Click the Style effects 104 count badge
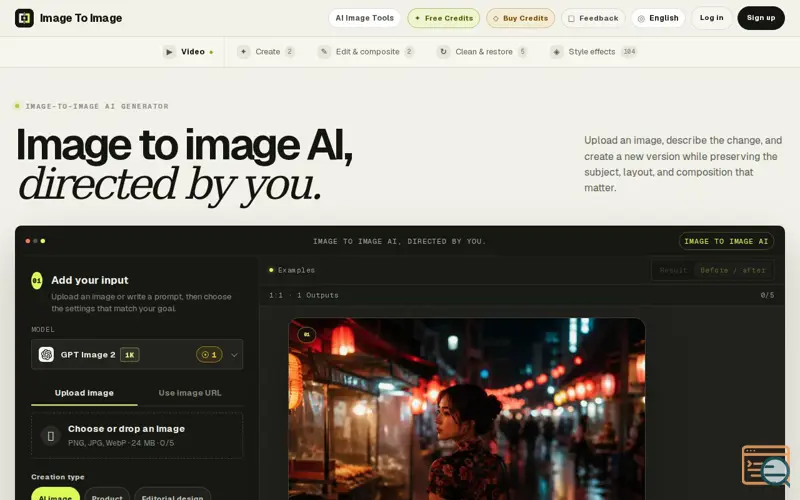 tap(629, 52)
